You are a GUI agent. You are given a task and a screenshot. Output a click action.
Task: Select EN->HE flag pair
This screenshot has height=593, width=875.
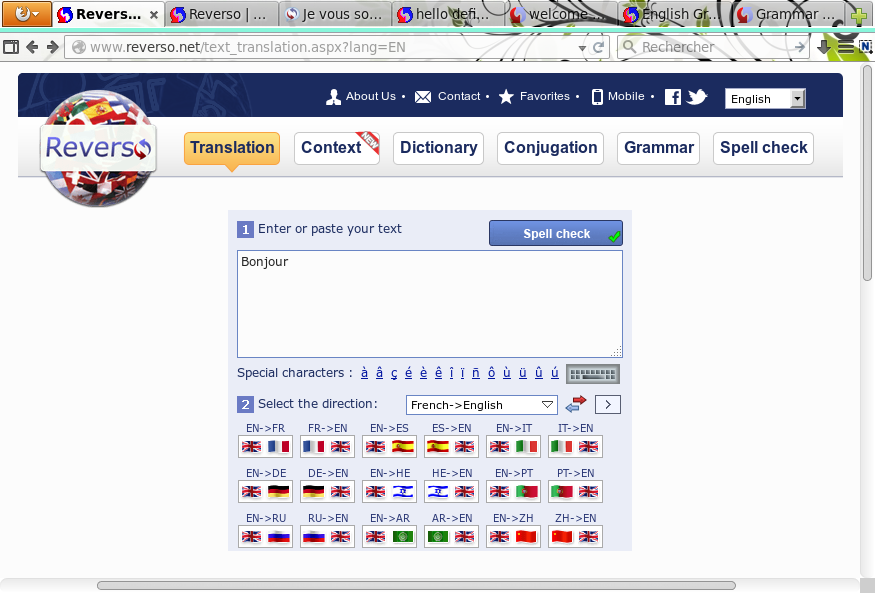(x=389, y=491)
